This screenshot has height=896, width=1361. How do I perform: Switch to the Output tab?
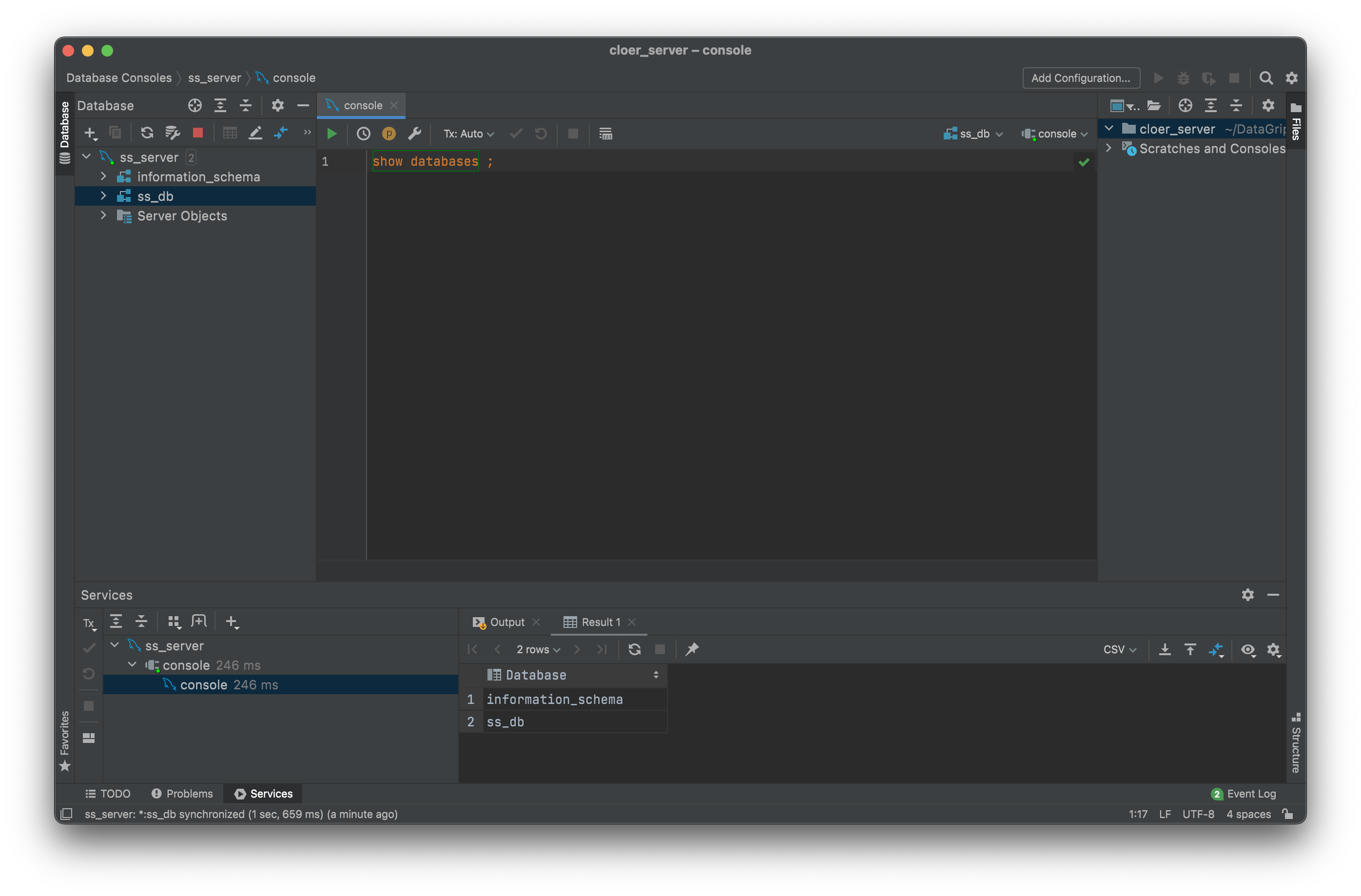pos(506,622)
